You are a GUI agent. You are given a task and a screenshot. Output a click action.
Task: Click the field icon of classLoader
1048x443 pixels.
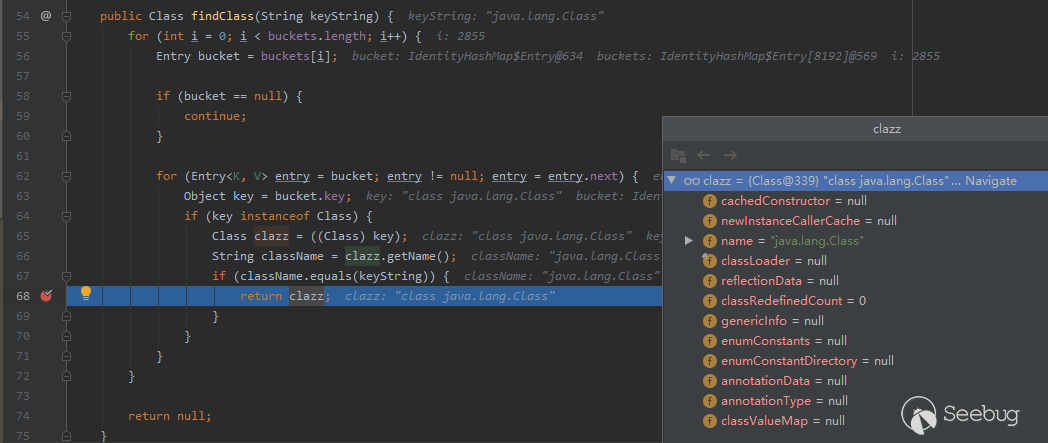click(x=710, y=261)
